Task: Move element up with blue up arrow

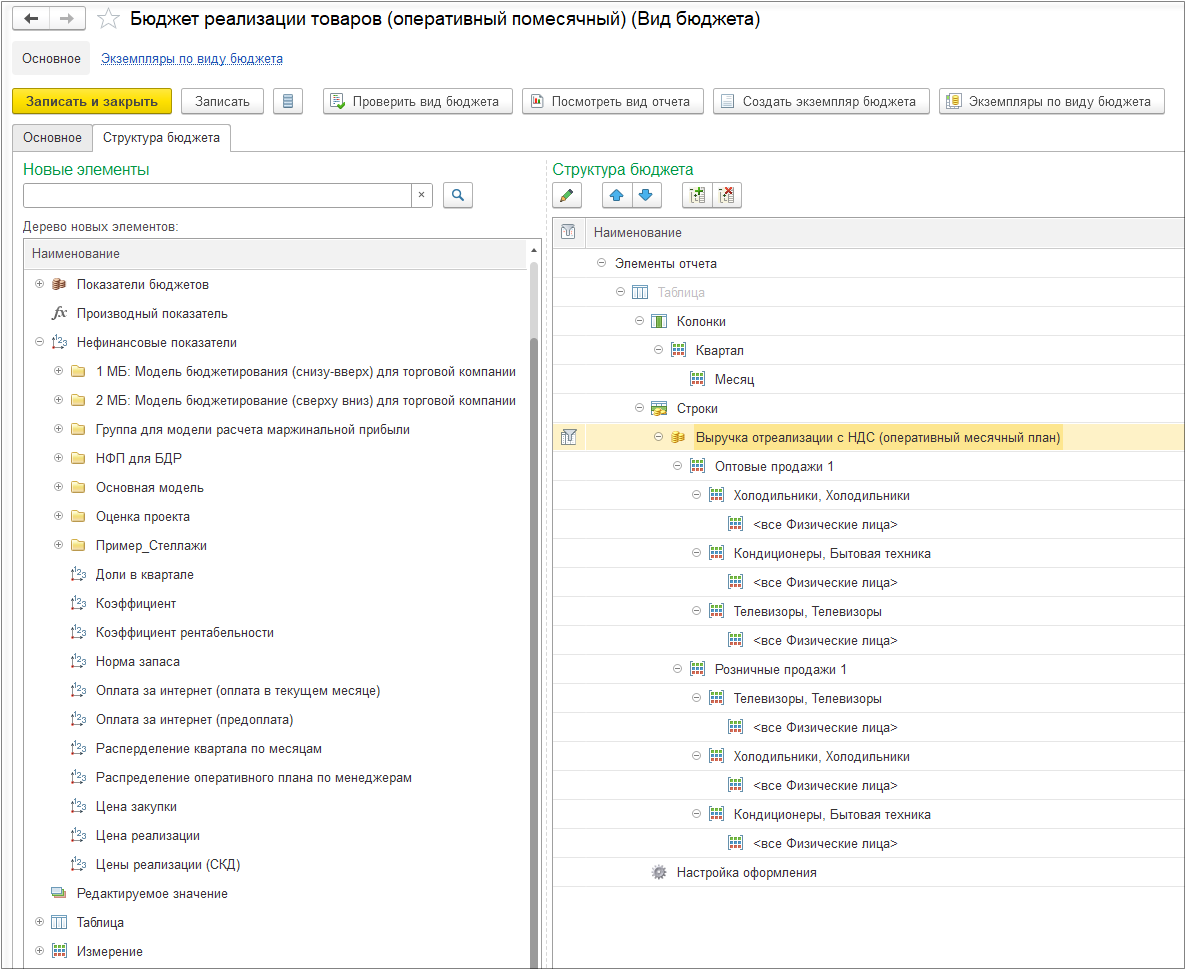Action: [x=617, y=196]
